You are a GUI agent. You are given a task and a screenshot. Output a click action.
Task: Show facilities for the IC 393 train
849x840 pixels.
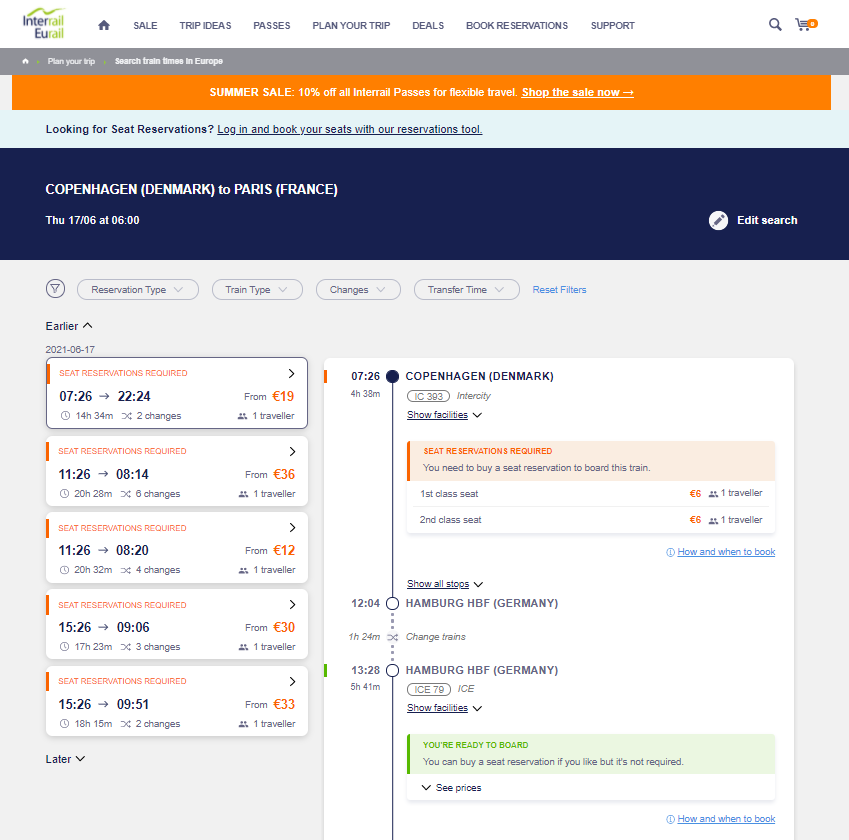click(444, 415)
